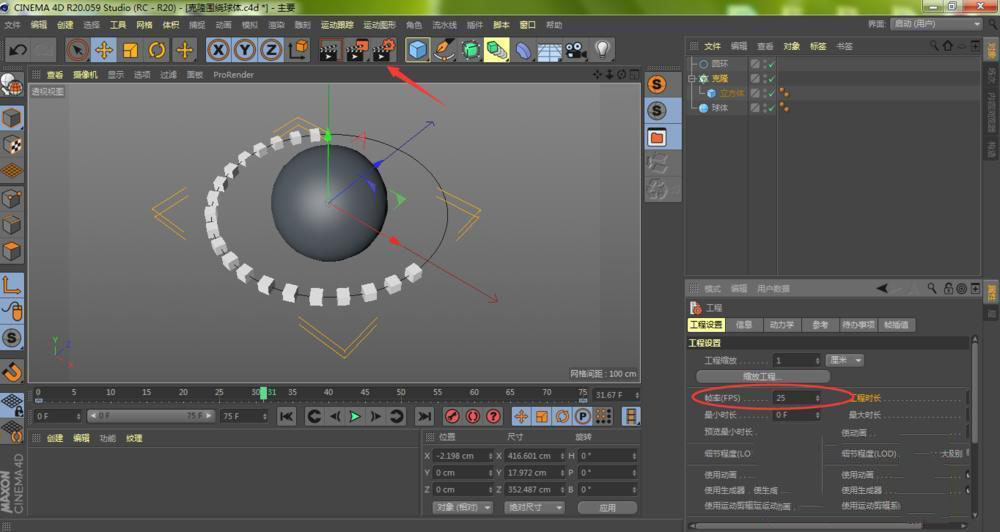Toggle the green check of 克隆
This screenshot has height=532, width=1000.
tap(772, 78)
